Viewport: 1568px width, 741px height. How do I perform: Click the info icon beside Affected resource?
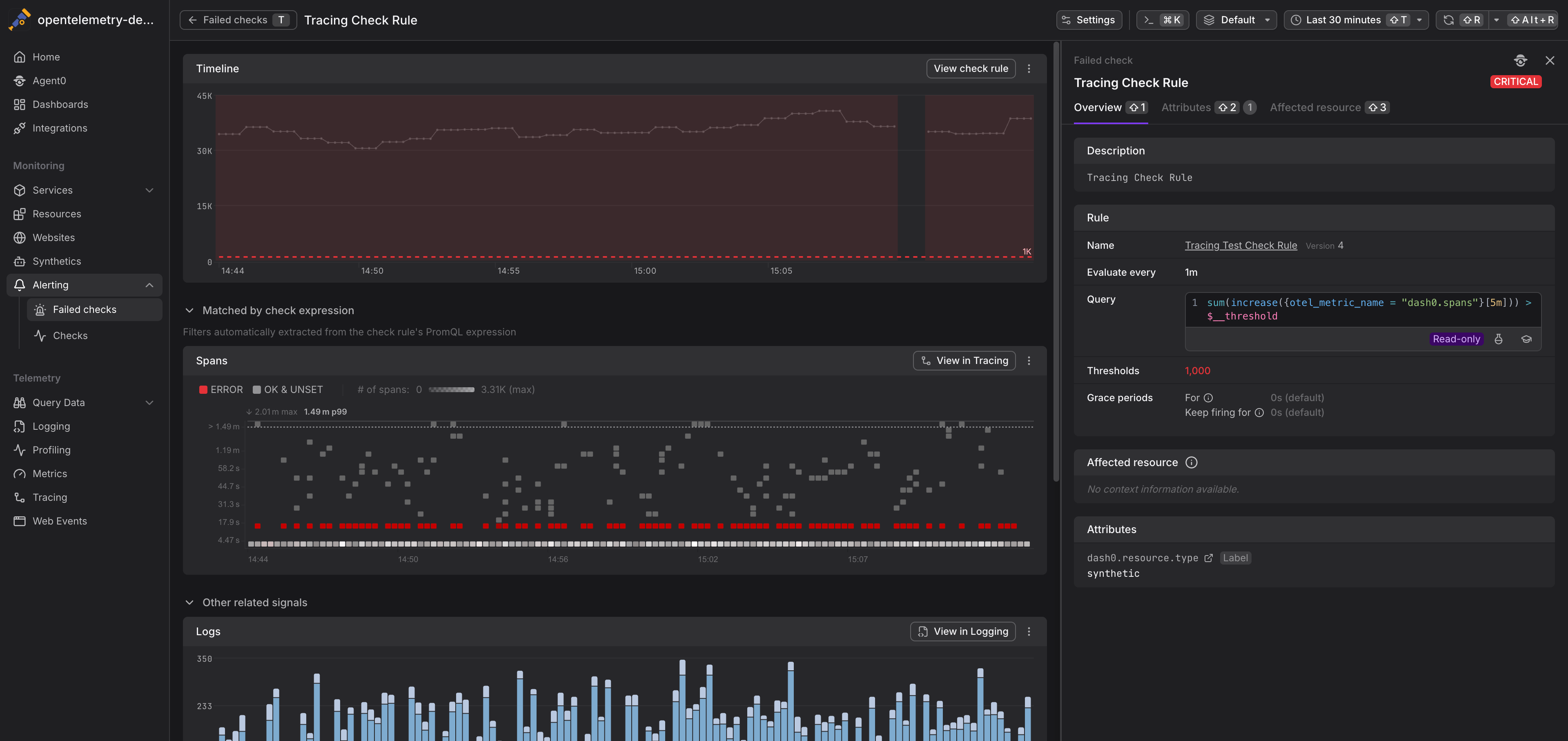1191,462
